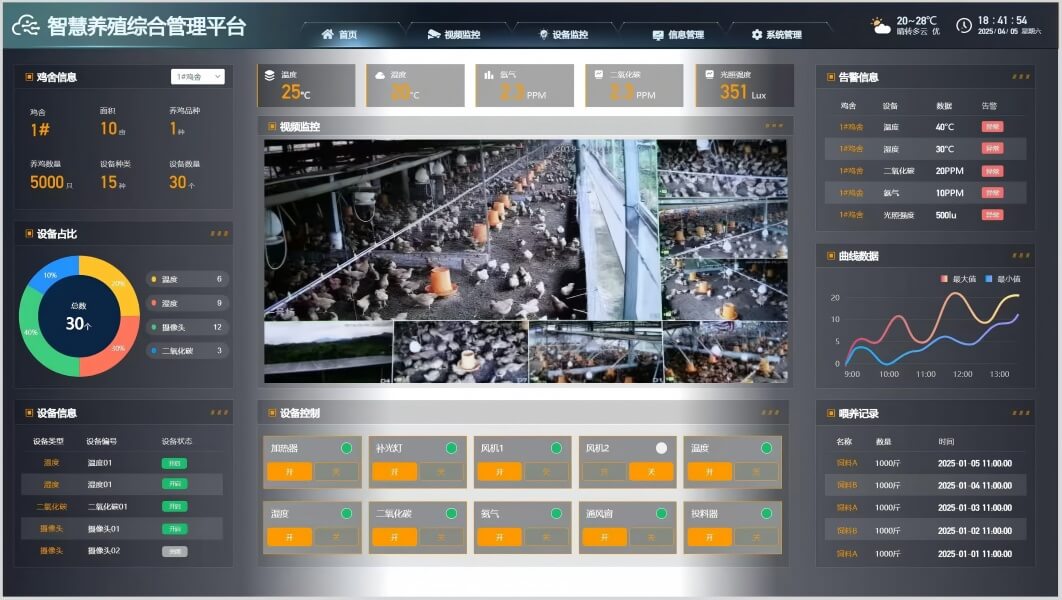Click the red alarm badge for 40°C 温度

tap(991, 127)
